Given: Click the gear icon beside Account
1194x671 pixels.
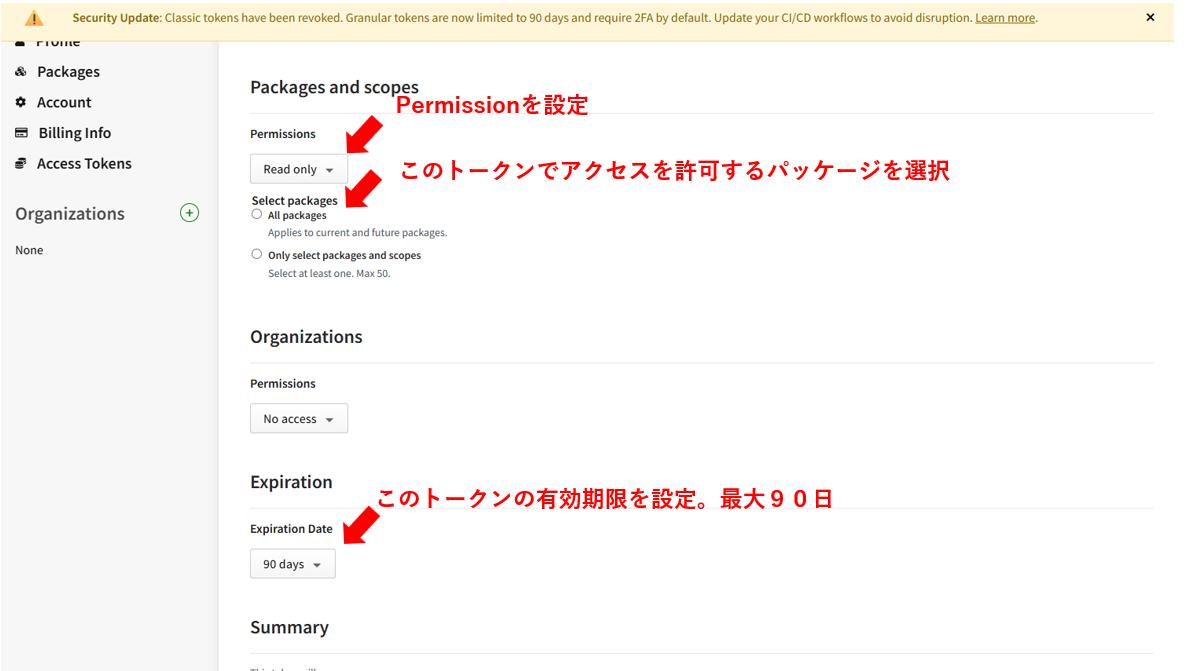Looking at the screenshot, I should click(x=21, y=102).
